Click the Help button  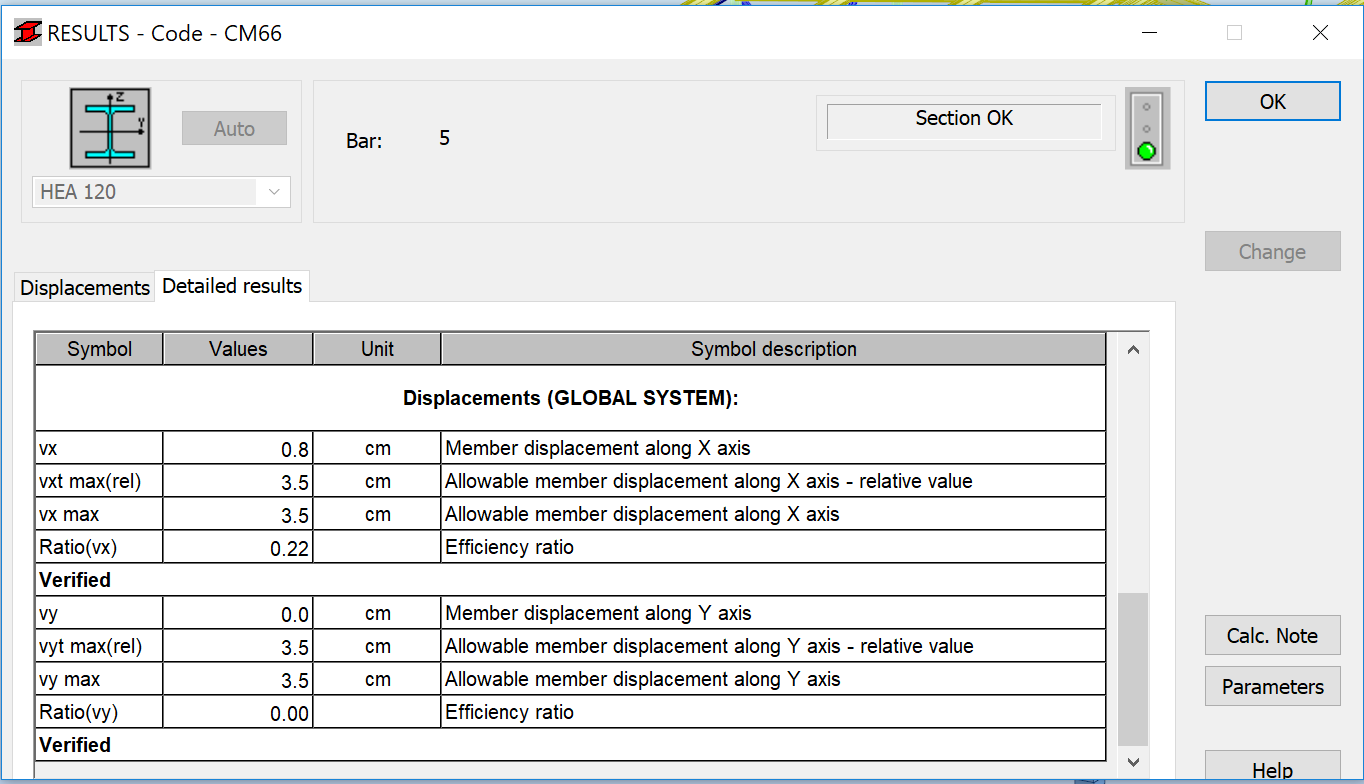click(x=1272, y=769)
